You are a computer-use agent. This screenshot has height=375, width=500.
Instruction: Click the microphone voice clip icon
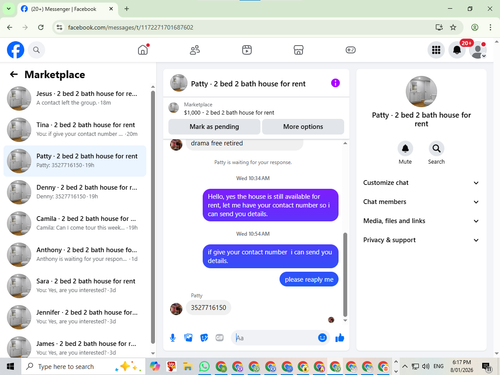(173, 338)
